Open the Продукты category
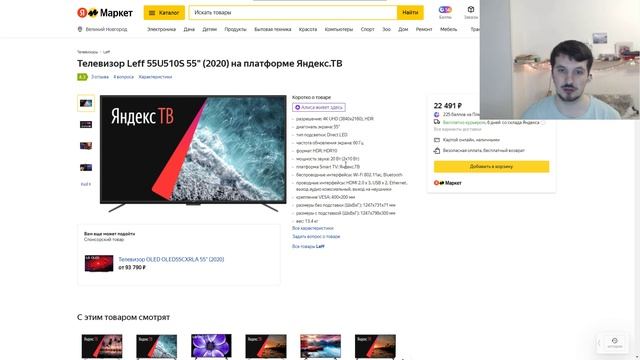The height and width of the screenshot is (360, 640). pyautogui.click(x=236, y=29)
